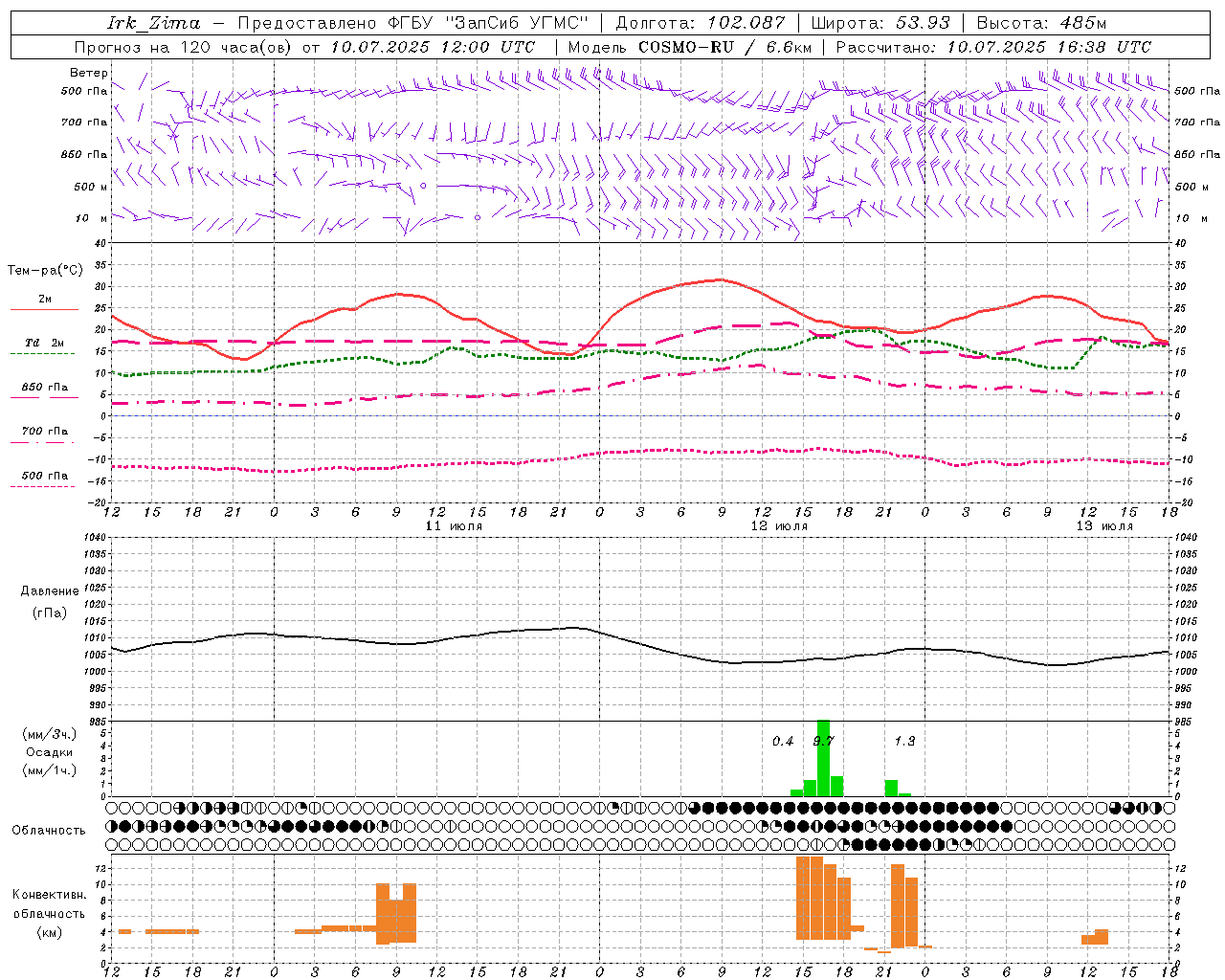Click the "Td 2м" dew point legend label
1225x980 pixels.
45,343
